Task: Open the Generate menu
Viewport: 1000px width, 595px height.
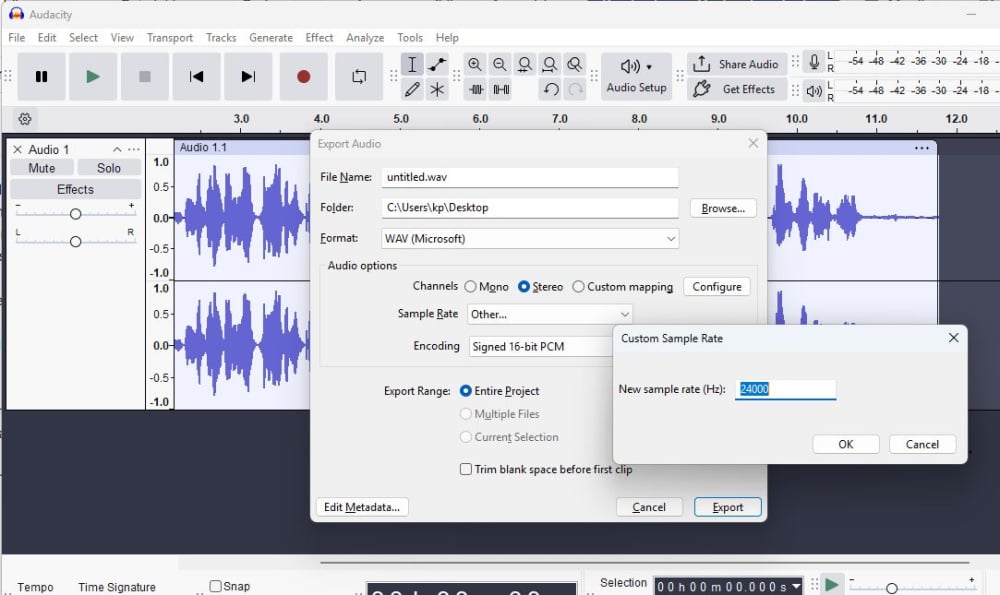Action: [271, 38]
